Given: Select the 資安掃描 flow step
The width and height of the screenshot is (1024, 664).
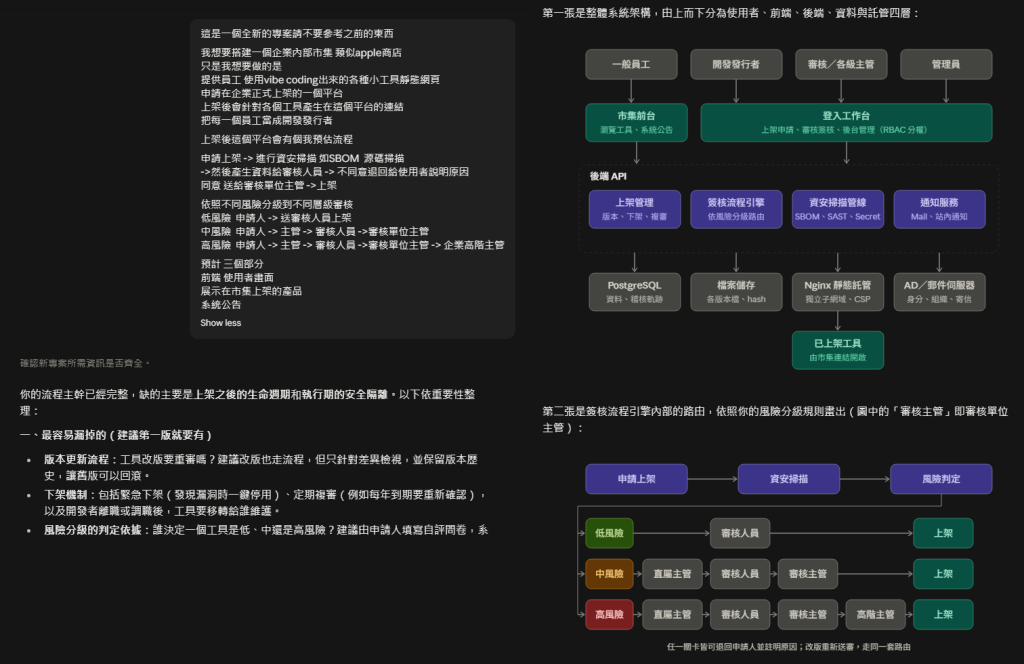Looking at the screenshot, I should pyautogui.click(x=788, y=479).
